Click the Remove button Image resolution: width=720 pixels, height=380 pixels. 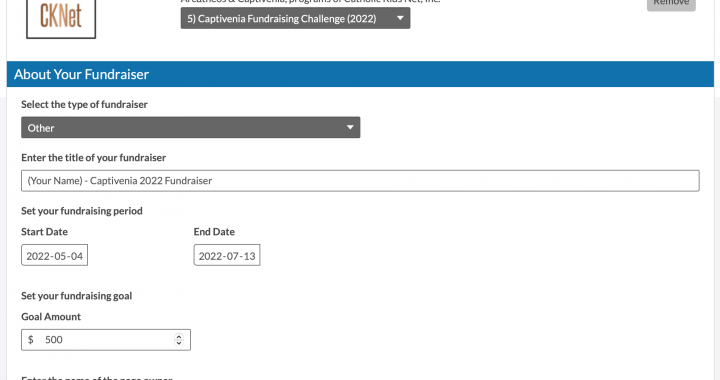point(671,4)
